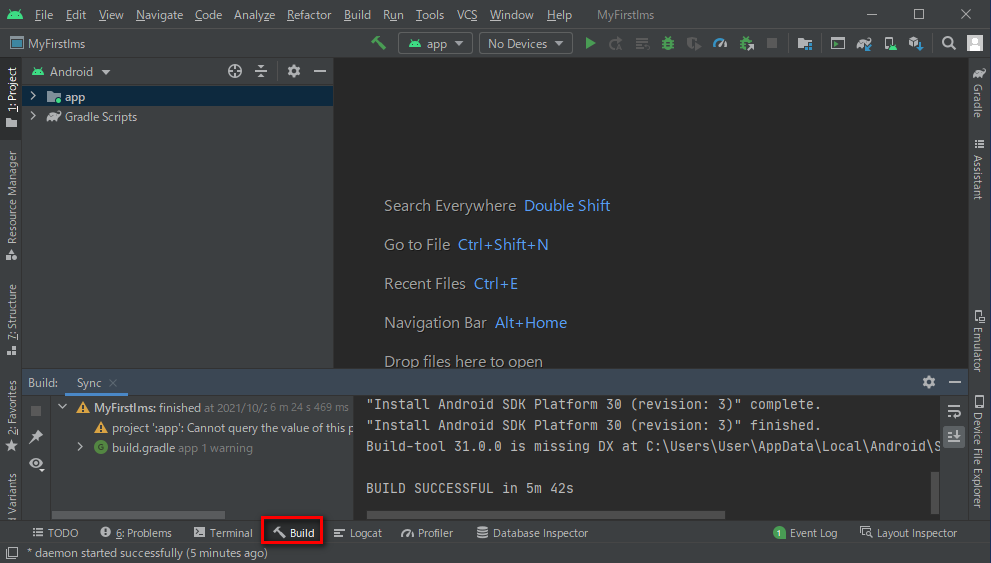Expand the Gradle Scripts node

[x=33, y=116]
